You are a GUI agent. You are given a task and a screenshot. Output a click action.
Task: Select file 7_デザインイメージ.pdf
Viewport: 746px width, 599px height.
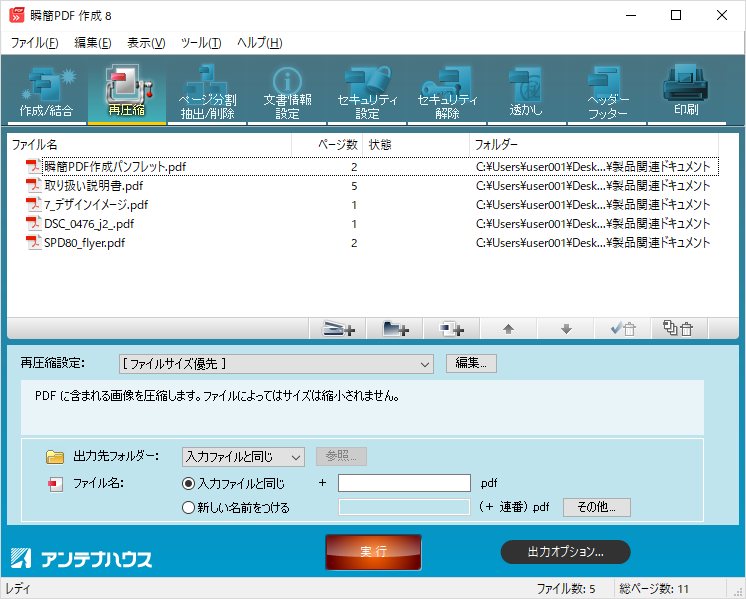[x=96, y=205]
